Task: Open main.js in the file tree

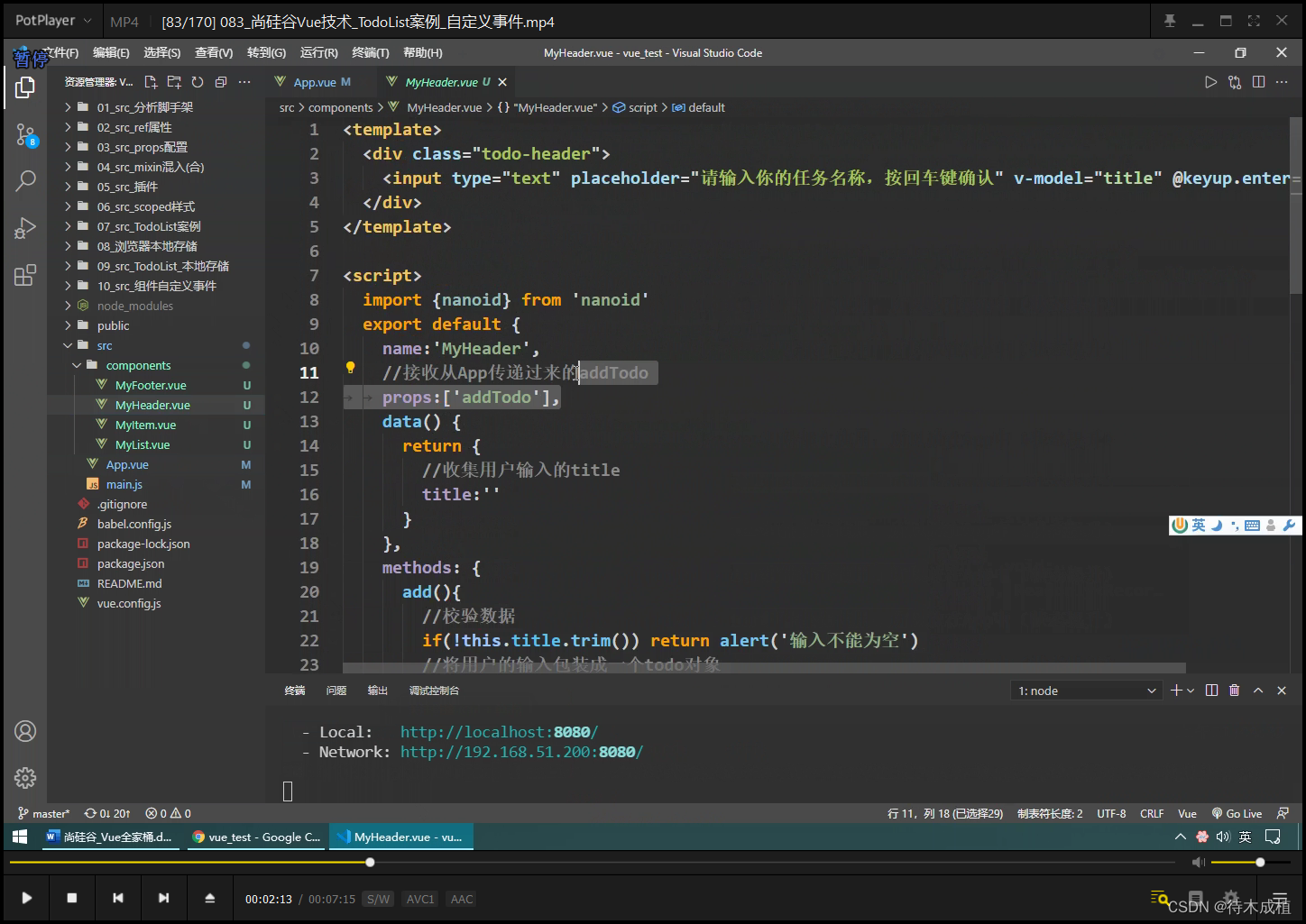Action: click(x=124, y=484)
